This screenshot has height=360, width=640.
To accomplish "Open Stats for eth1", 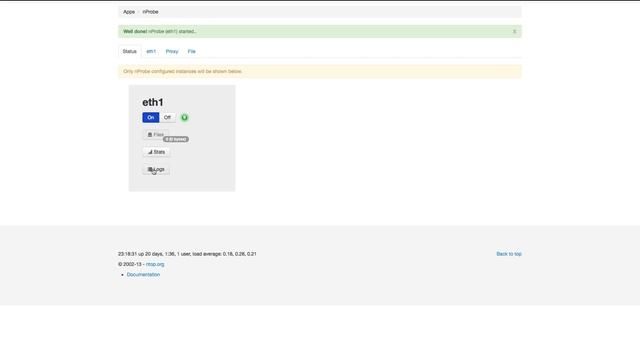I will click(x=156, y=152).
